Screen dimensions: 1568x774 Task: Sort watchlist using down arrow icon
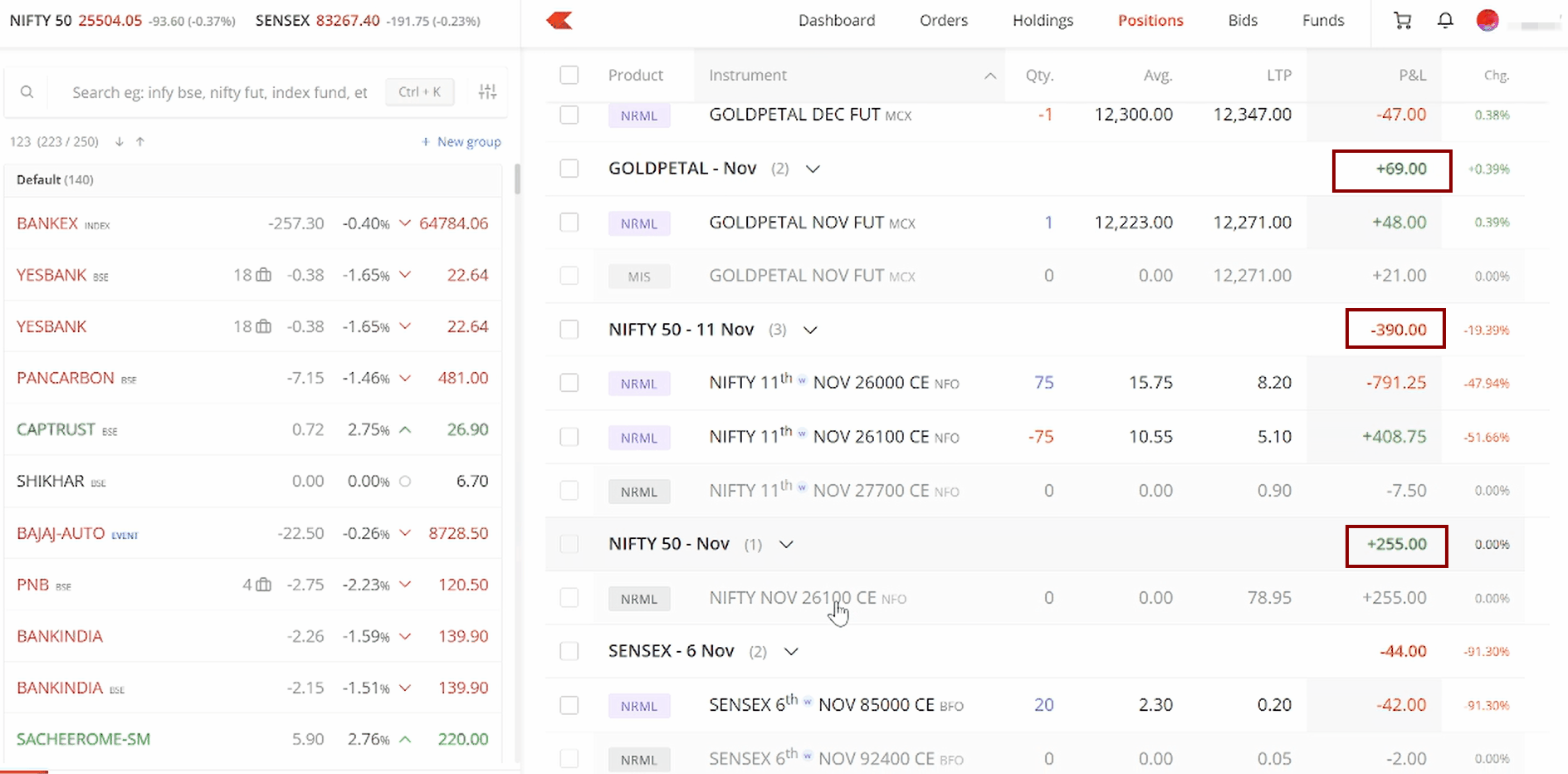tap(120, 142)
